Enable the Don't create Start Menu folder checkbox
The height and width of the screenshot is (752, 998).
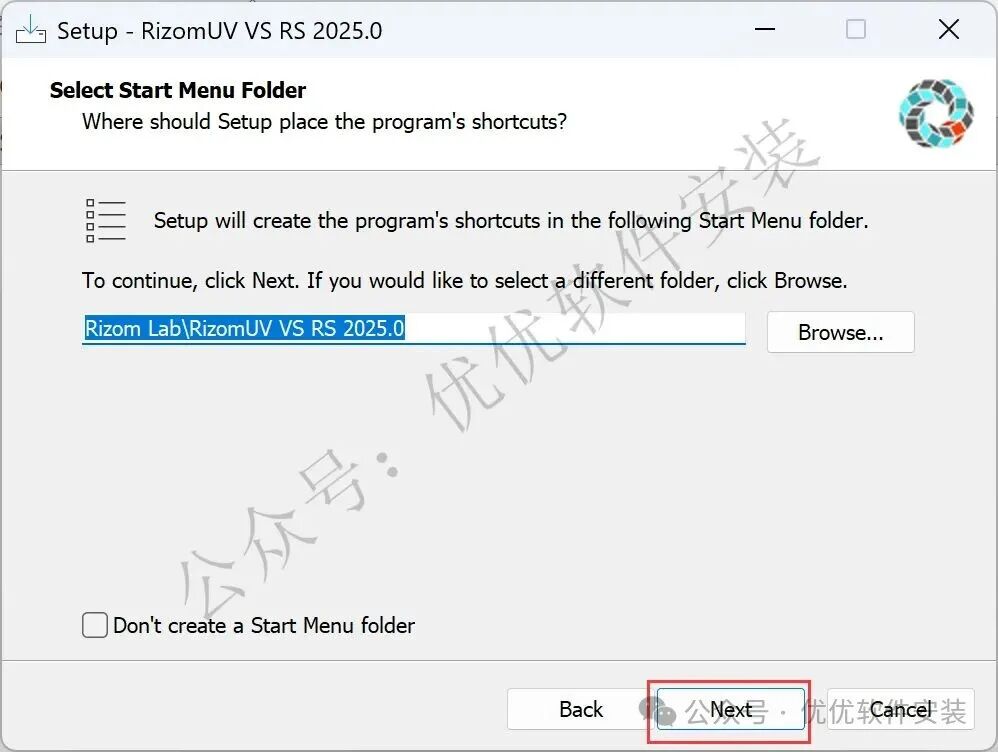[94, 625]
